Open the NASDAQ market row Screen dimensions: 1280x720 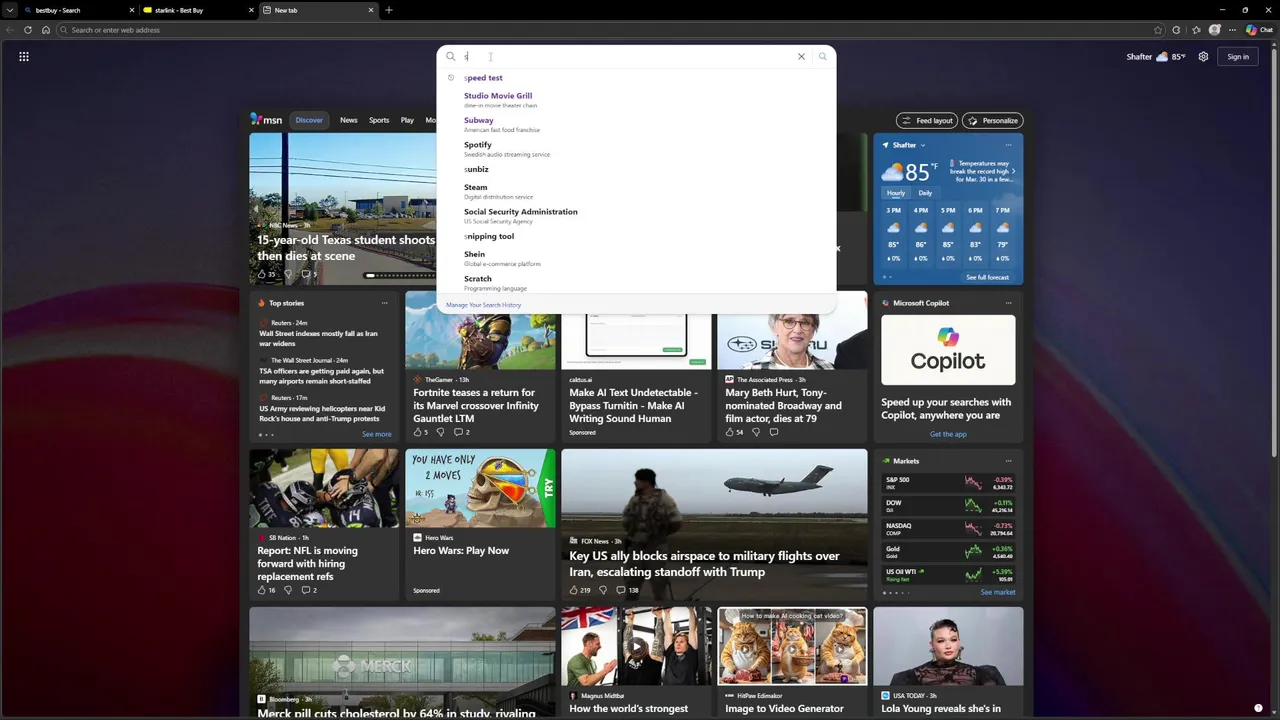948,528
